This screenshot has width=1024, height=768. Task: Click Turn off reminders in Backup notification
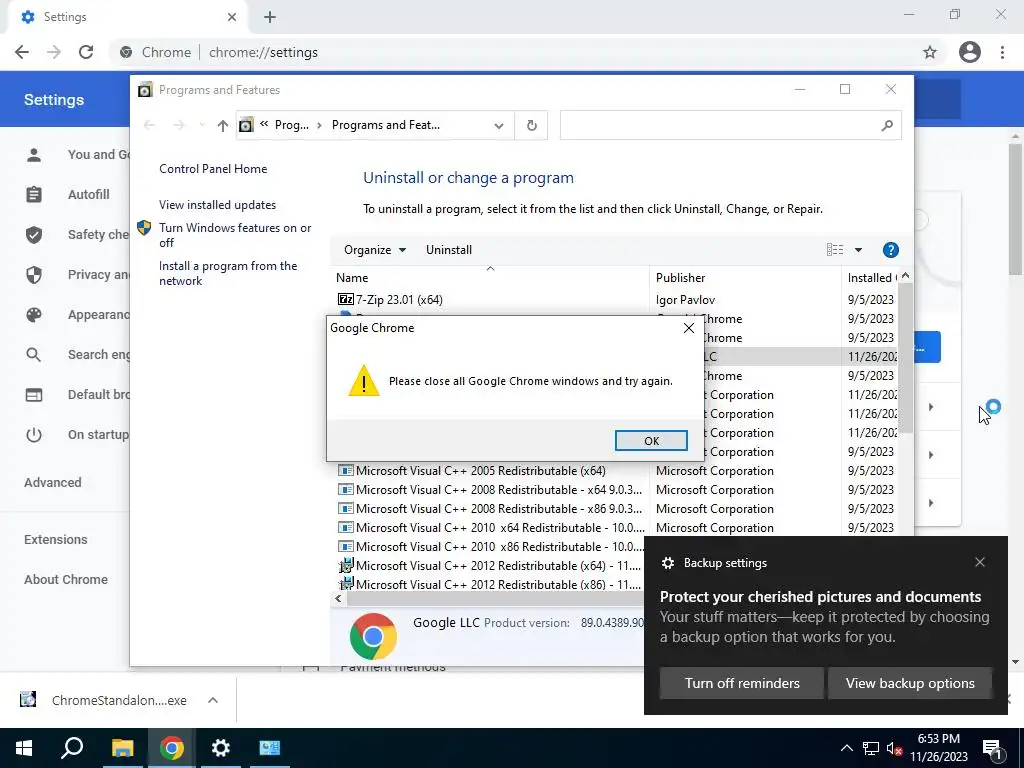[x=742, y=683]
